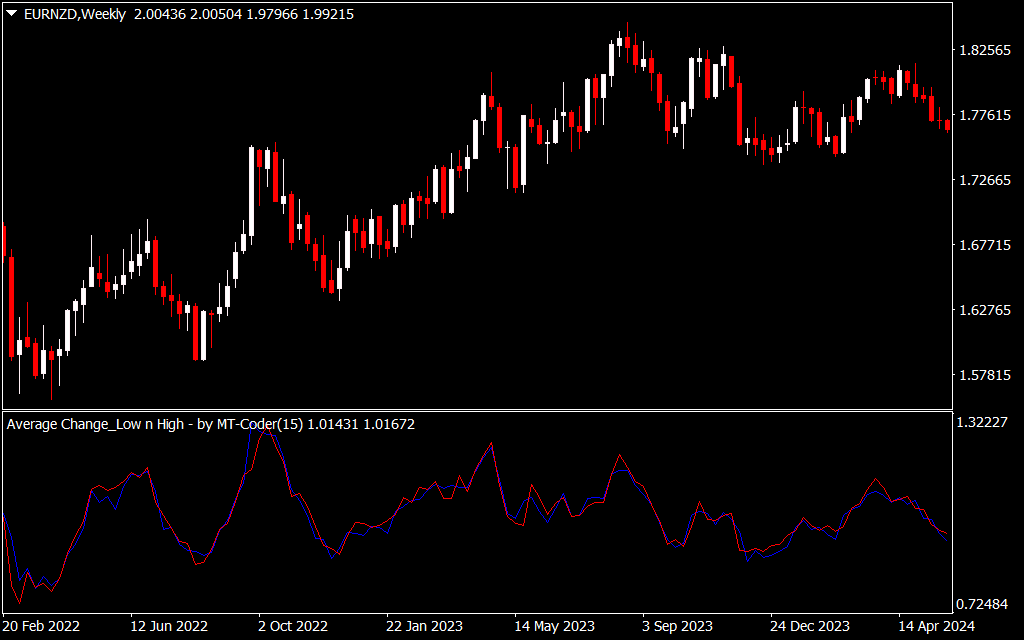Select the 14 May 2023 date label

(x=554, y=626)
